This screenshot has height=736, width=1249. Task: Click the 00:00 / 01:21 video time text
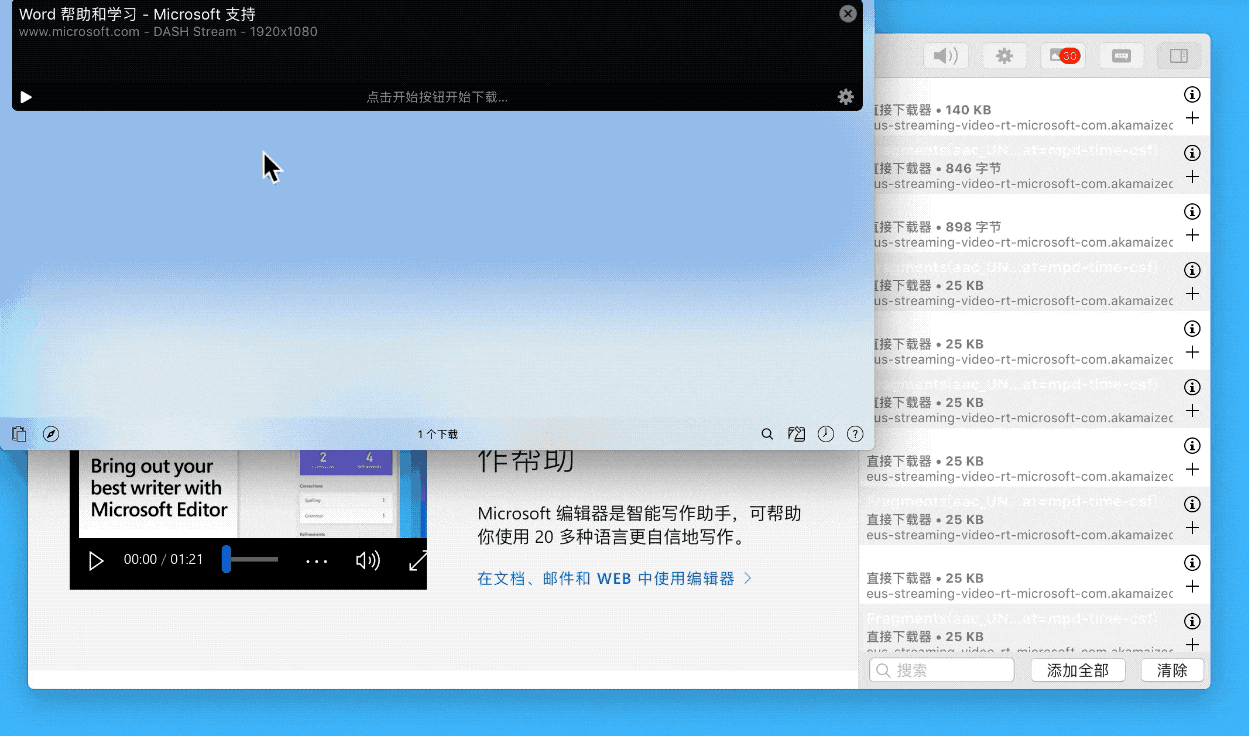(163, 560)
